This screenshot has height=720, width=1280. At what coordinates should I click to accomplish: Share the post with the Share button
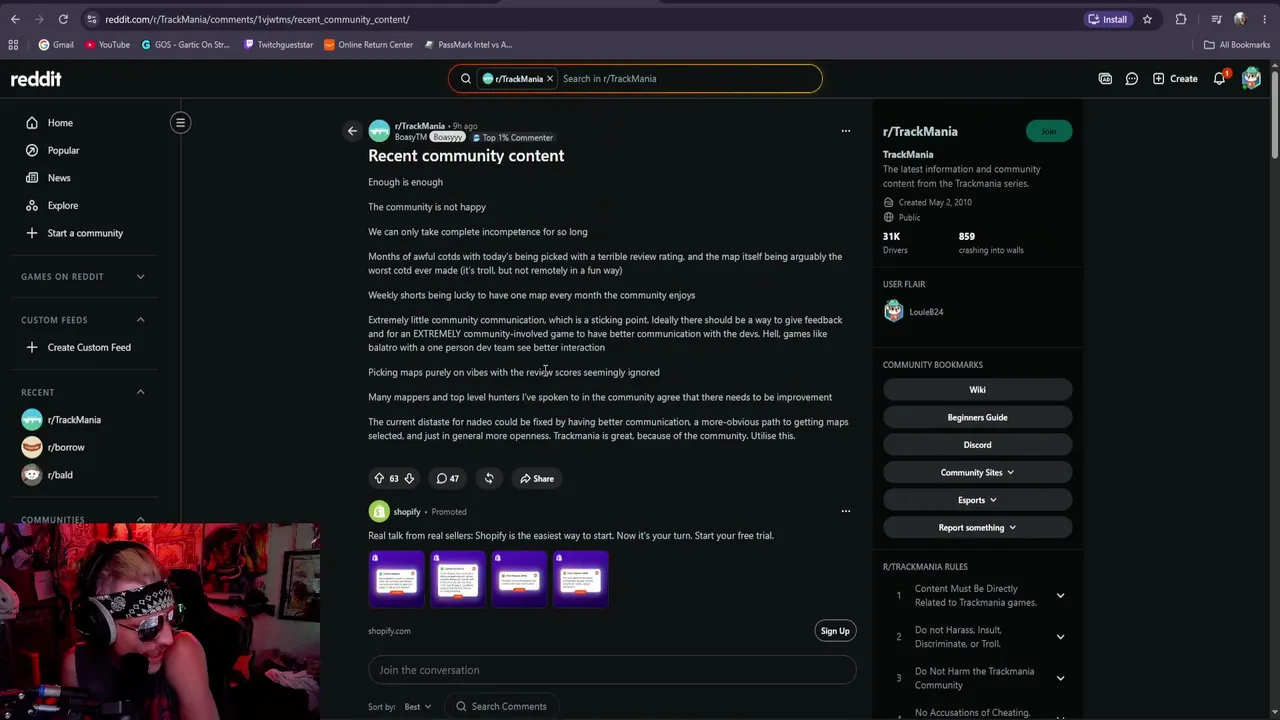[x=537, y=479]
